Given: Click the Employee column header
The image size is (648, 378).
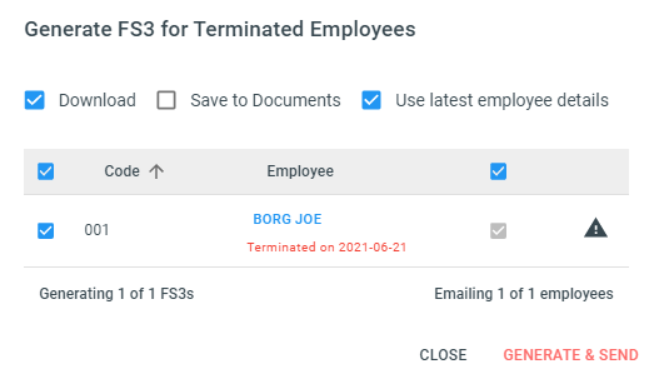Looking at the screenshot, I should (300, 171).
